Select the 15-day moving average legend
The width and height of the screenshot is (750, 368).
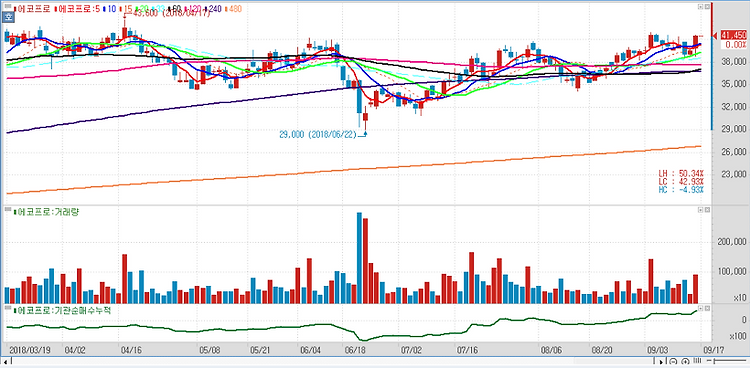coord(126,9)
